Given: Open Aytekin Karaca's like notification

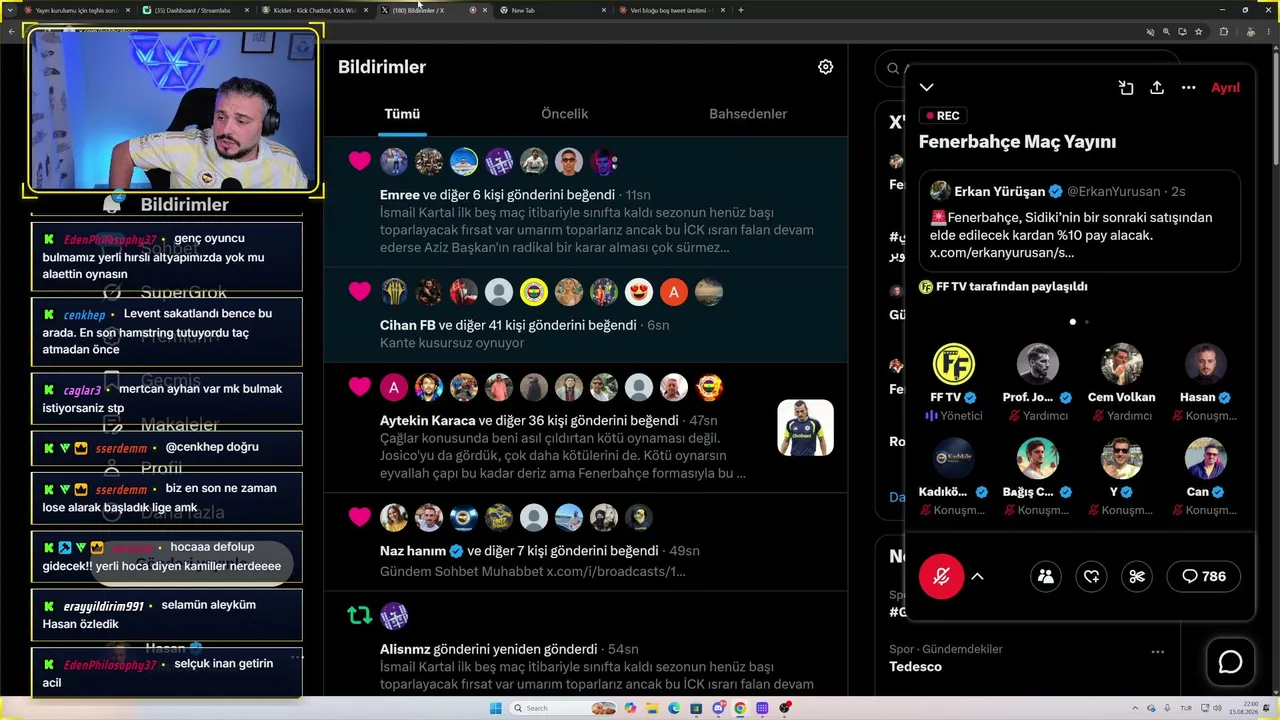Looking at the screenshot, I should pos(586,428).
